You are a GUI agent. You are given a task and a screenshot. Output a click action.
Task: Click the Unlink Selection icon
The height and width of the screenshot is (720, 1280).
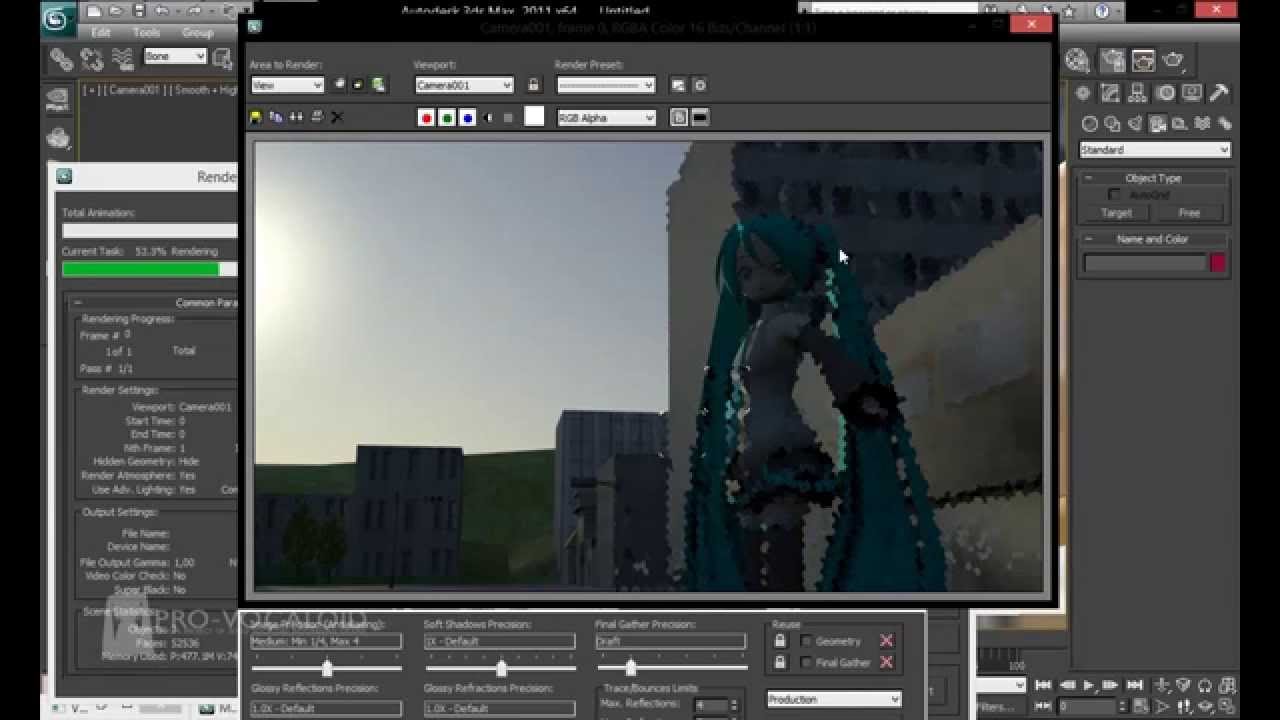[92, 59]
